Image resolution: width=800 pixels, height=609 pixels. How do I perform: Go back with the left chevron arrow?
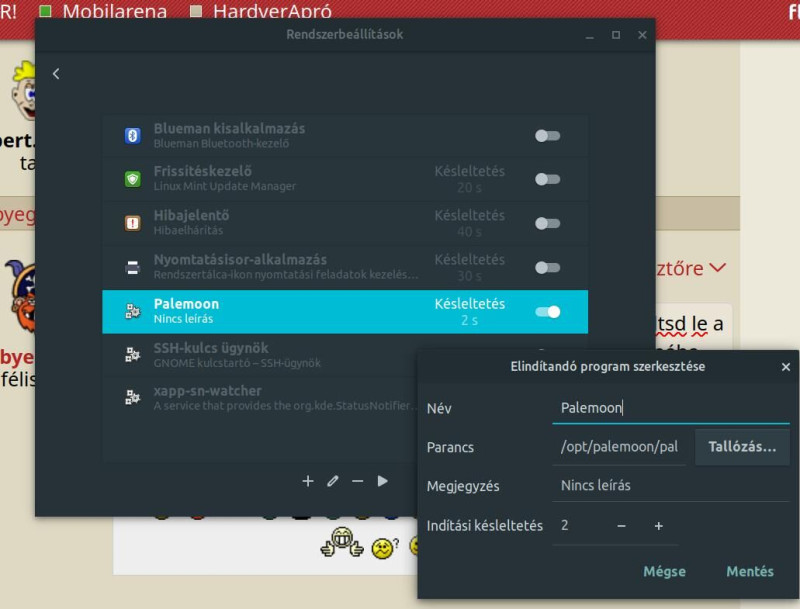[56, 74]
